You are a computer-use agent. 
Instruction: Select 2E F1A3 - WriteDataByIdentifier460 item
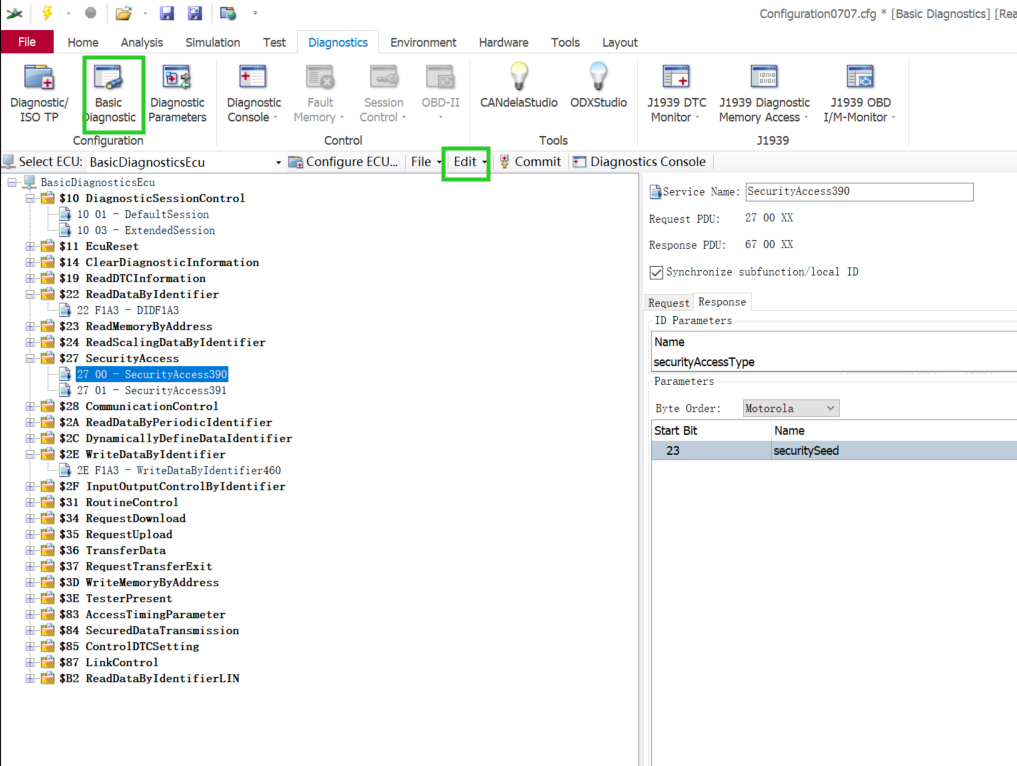tap(179, 470)
